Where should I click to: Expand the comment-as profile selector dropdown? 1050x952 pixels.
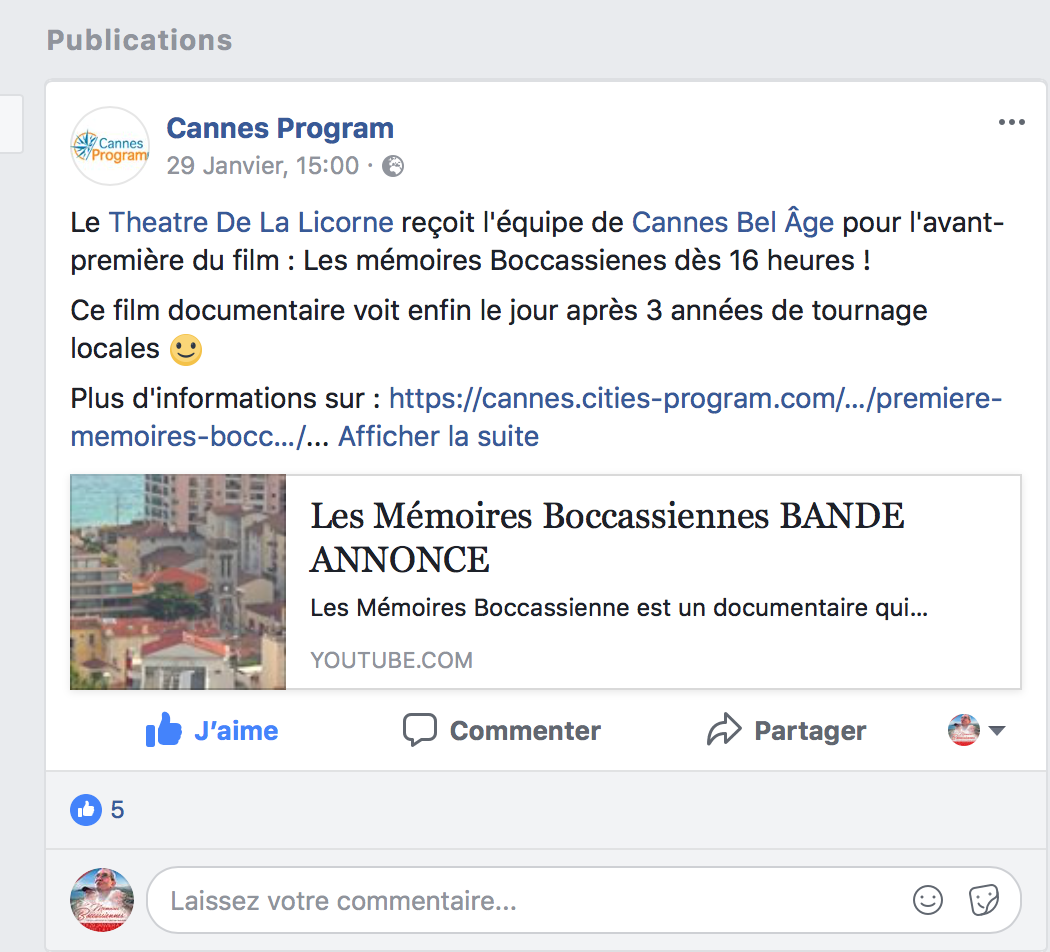(x=976, y=730)
